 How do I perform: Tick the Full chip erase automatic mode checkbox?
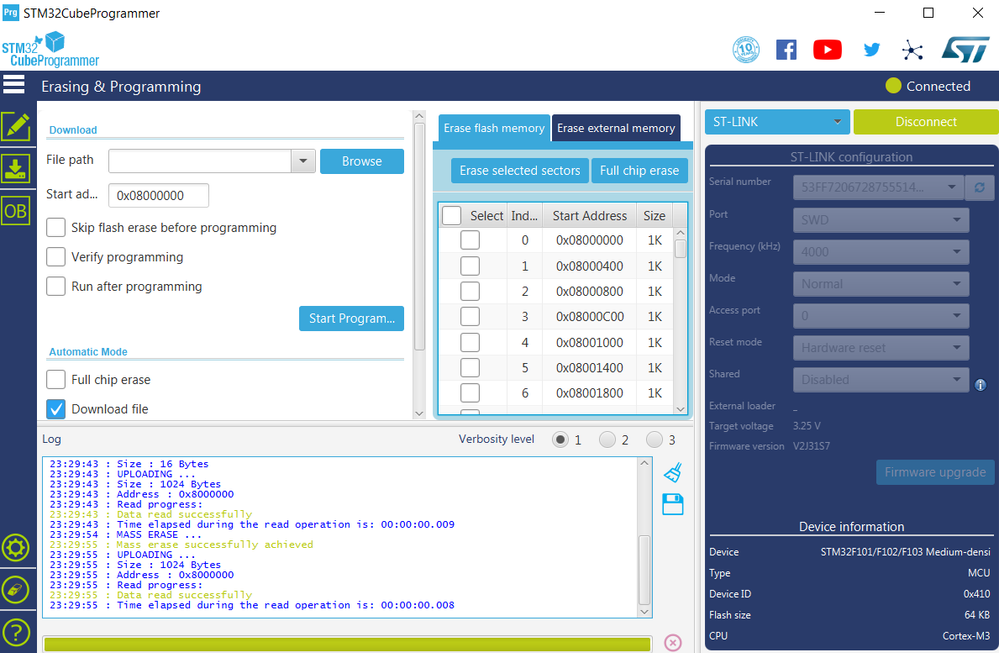coord(56,380)
